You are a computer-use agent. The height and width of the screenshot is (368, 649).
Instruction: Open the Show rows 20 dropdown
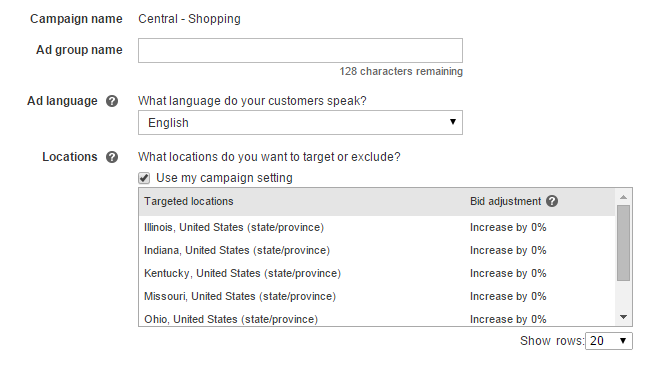(x=609, y=341)
